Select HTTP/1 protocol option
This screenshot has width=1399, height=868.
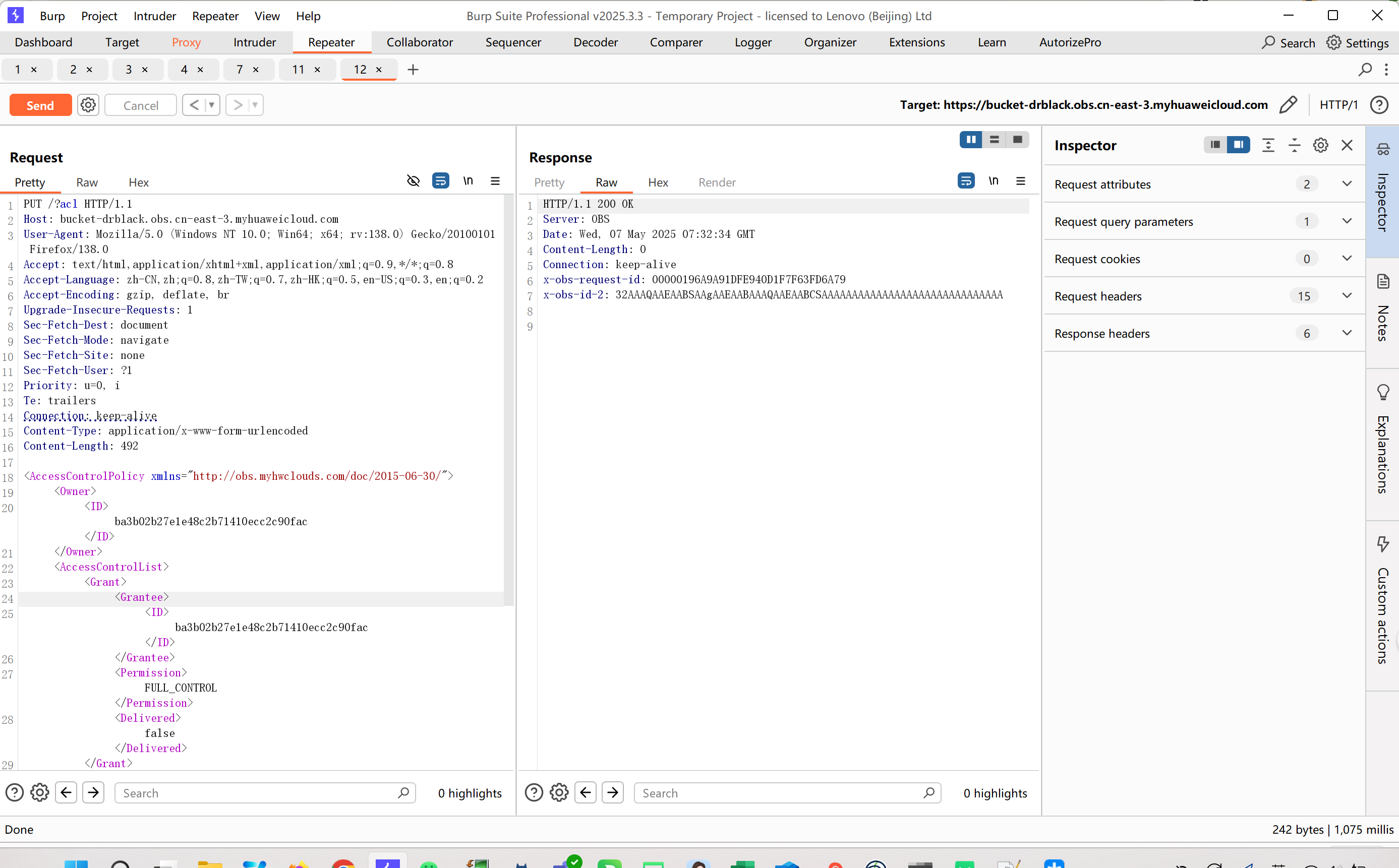tap(1338, 104)
